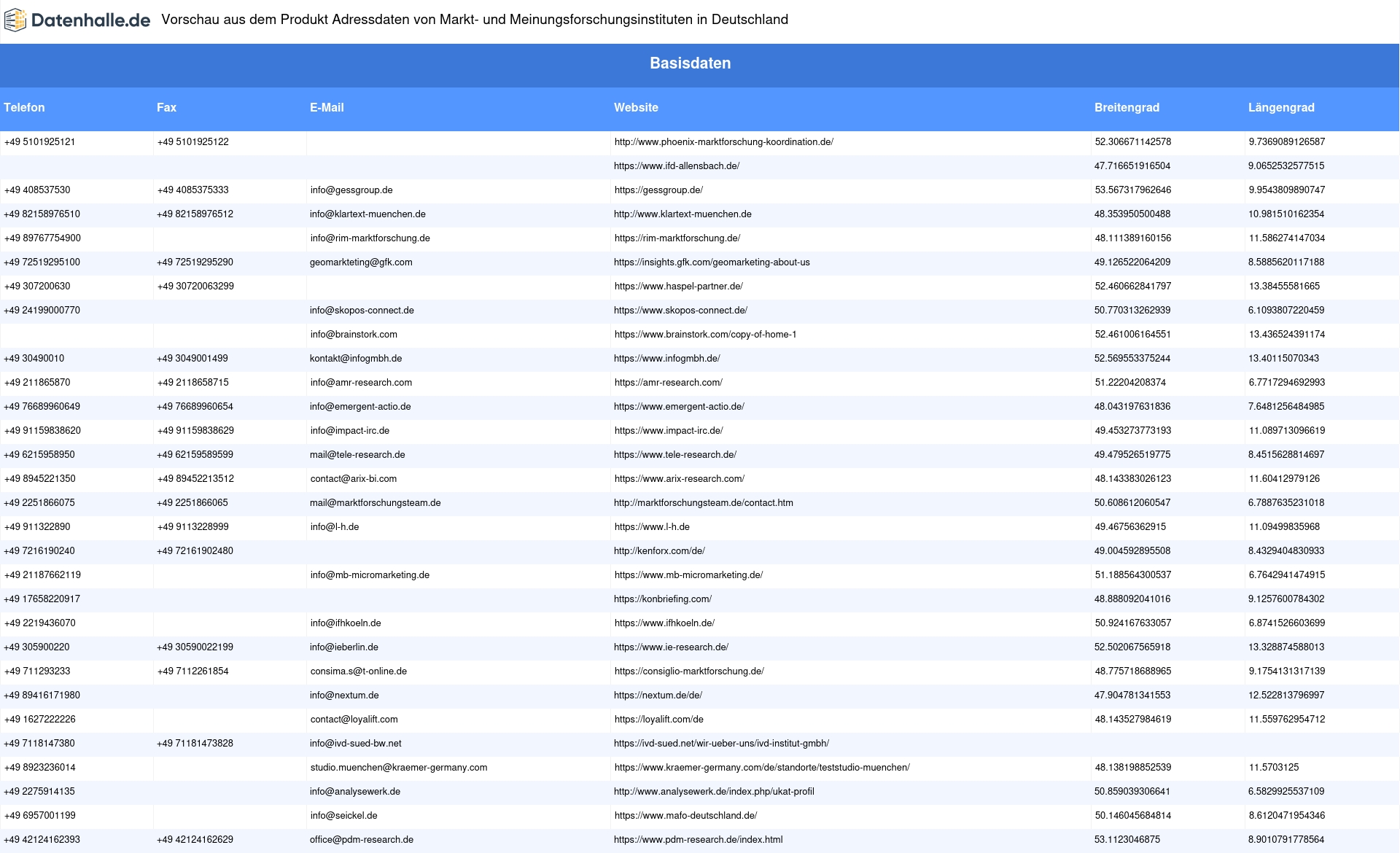
Task: Click the Datenhalle.de logo icon
Action: click(15, 20)
